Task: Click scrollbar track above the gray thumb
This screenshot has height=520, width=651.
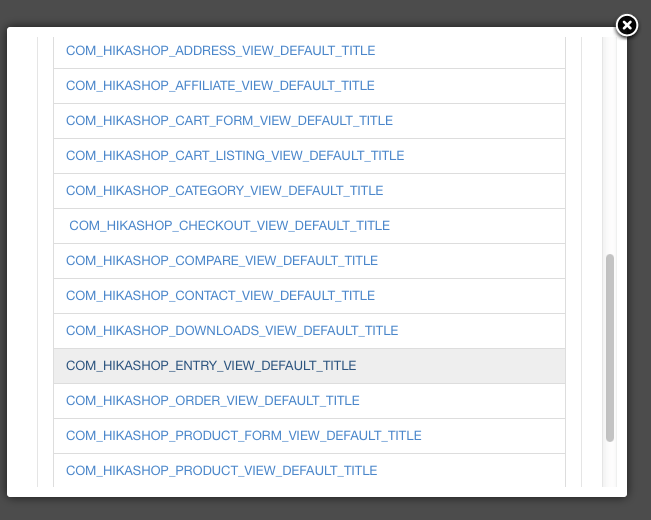Action: (609, 145)
